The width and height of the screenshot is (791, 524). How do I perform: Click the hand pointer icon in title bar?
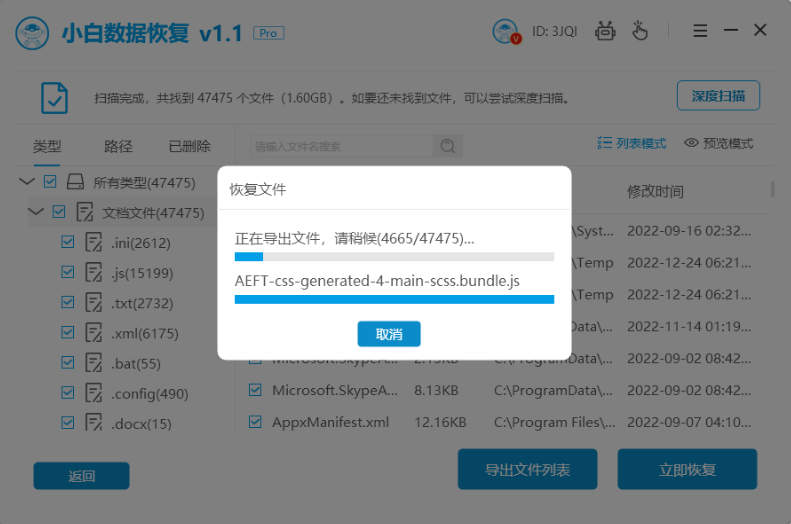tap(639, 32)
